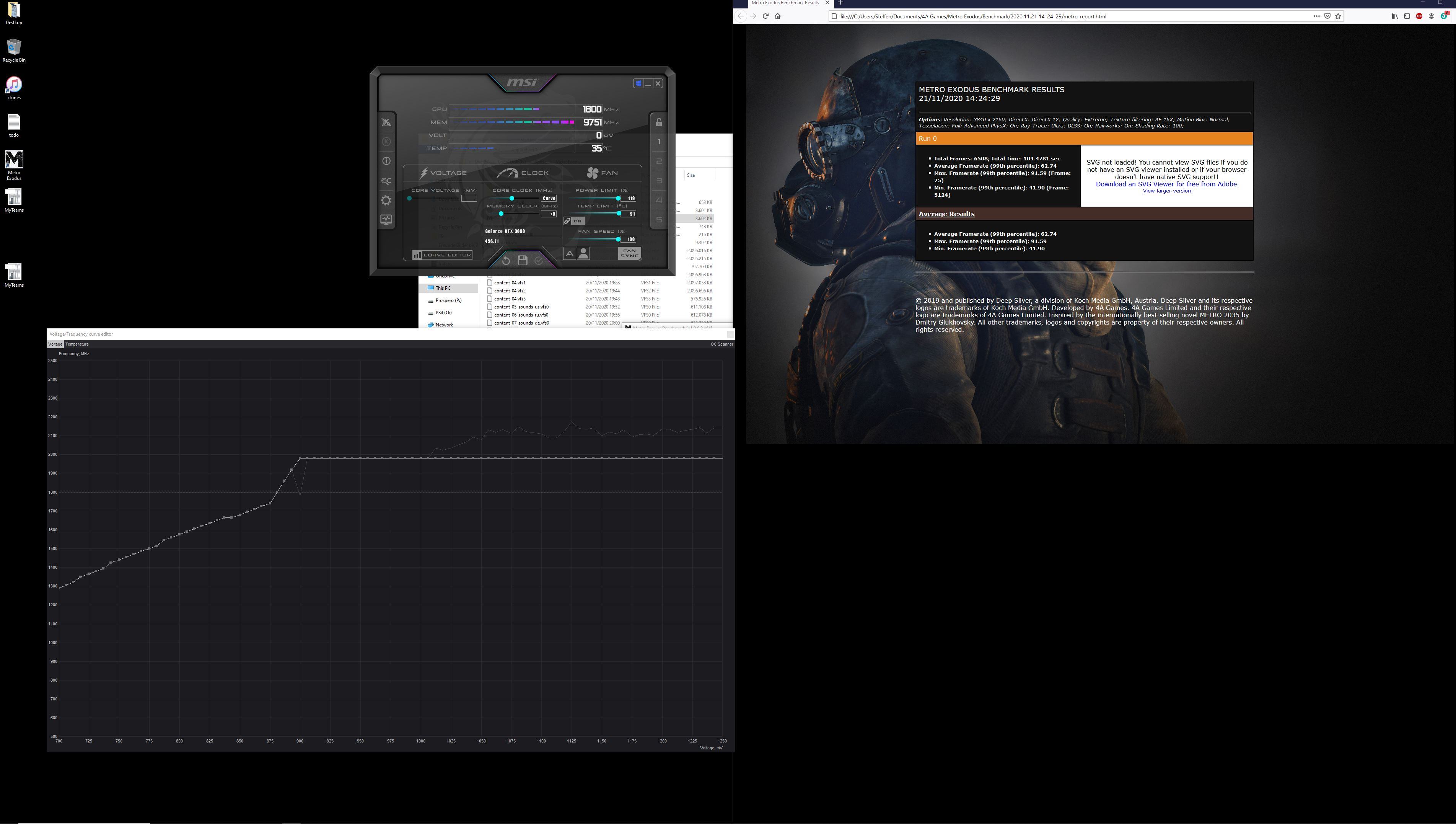This screenshot has width=1456, height=824.
Task: Click the Fan Speed 100 value field
Action: tap(629, 239)
